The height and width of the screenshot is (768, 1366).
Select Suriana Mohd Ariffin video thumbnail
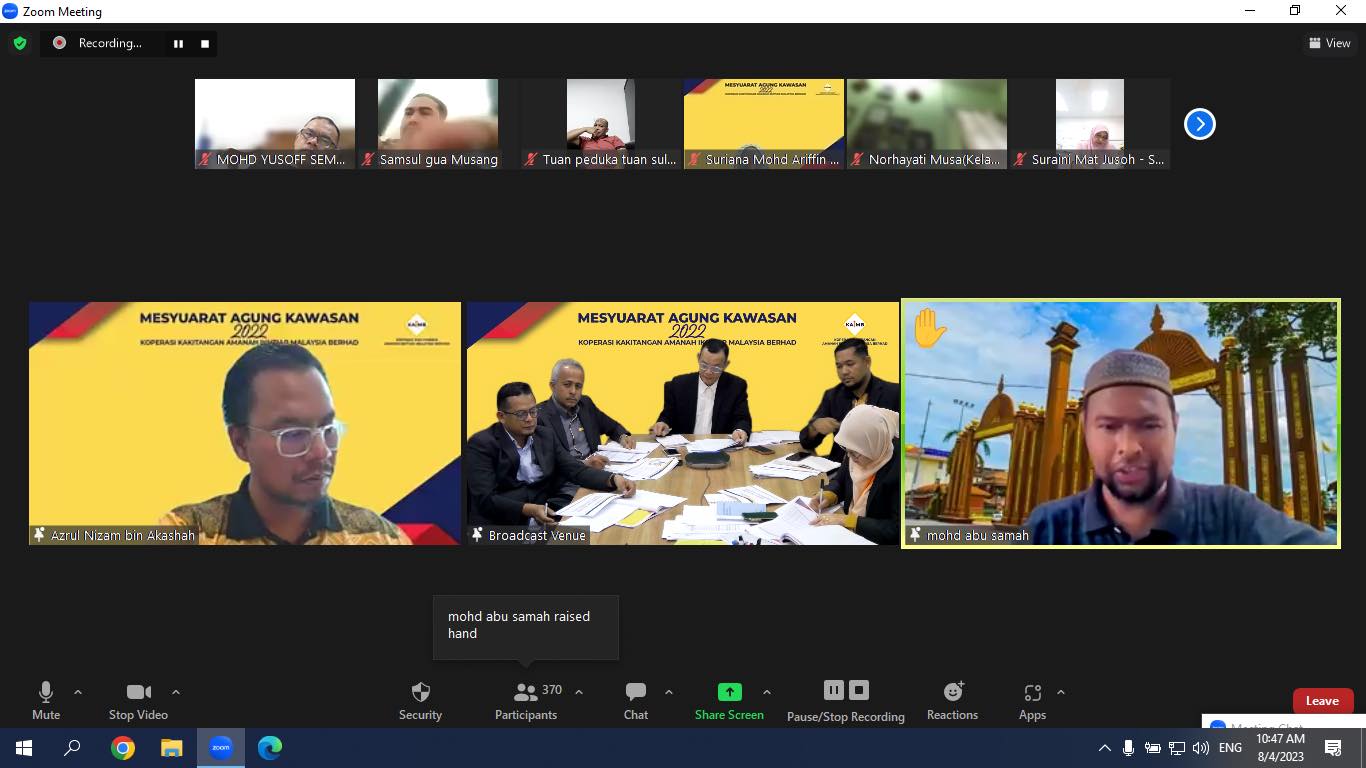(764, 124)
